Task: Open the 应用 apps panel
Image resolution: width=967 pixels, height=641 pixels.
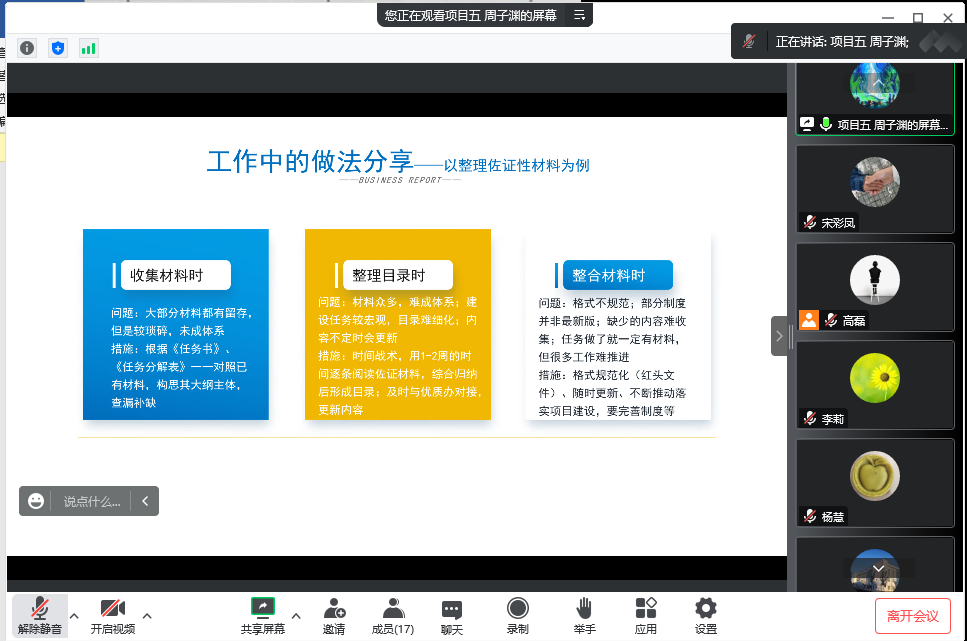Action: pos(646,616)
